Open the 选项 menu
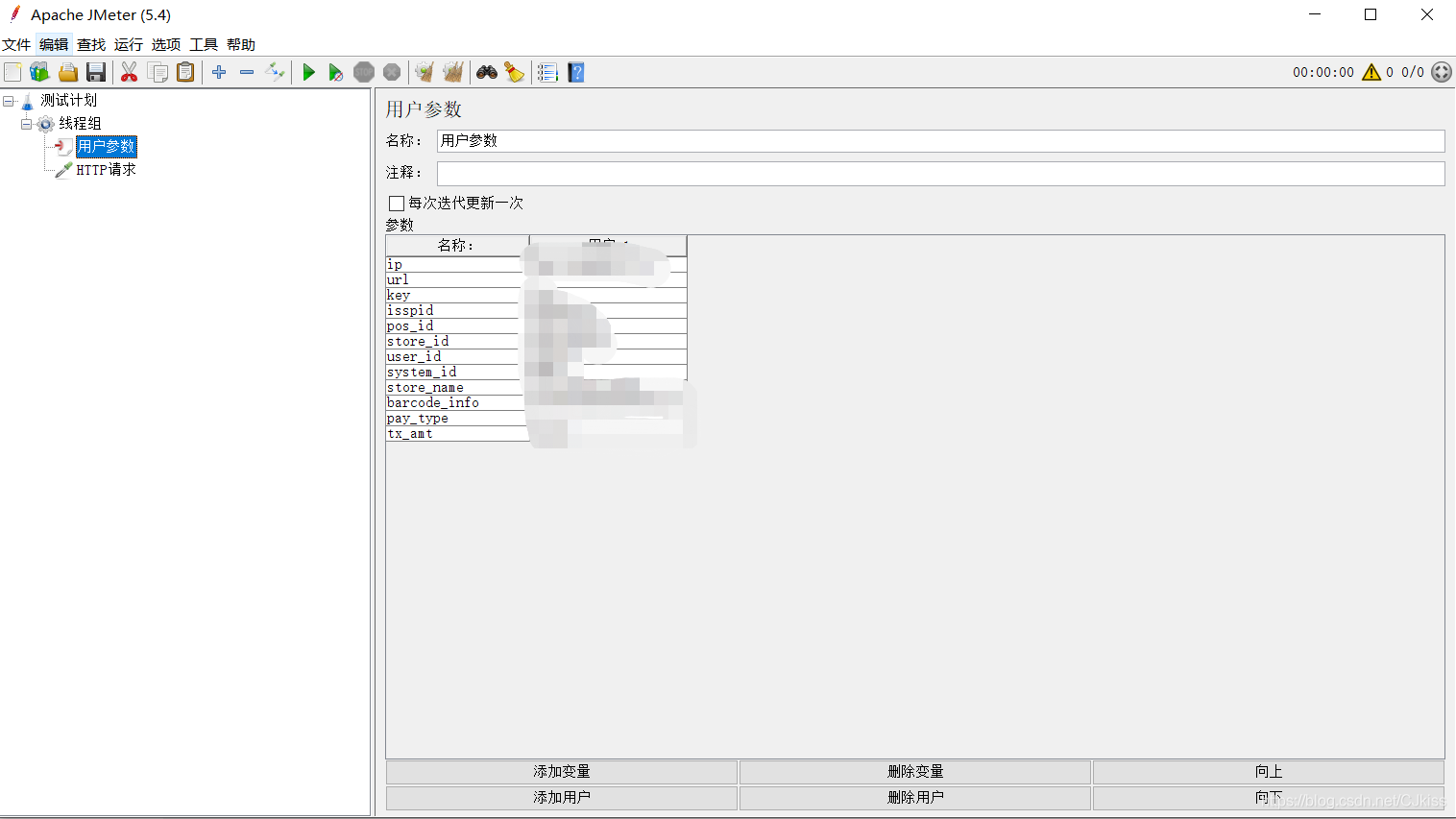 166,44
